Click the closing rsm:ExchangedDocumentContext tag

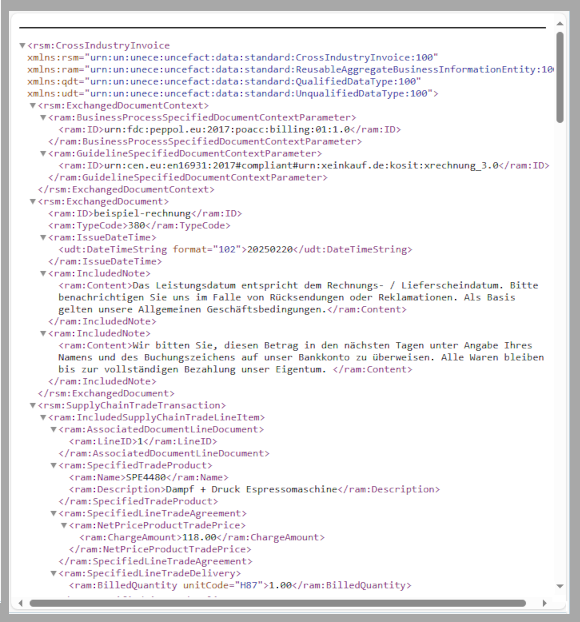click(126, 190)
